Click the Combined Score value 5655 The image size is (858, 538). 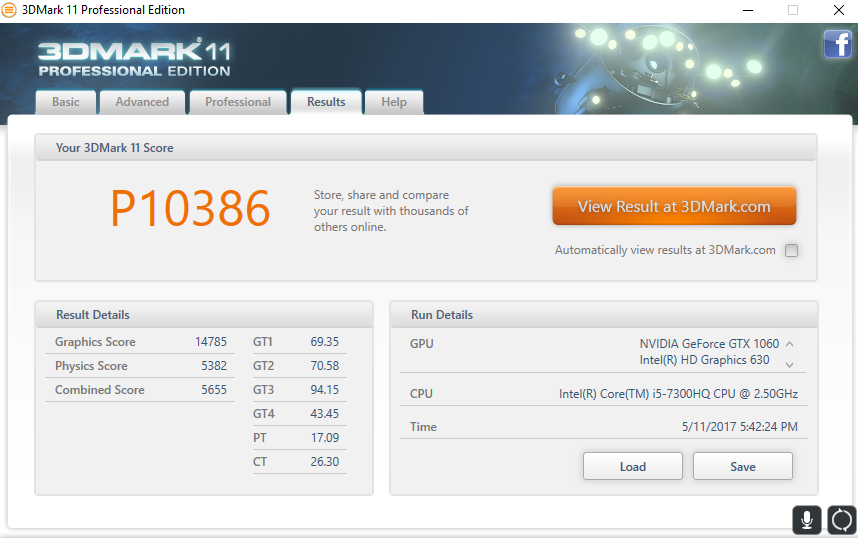(x=214, y=390)
